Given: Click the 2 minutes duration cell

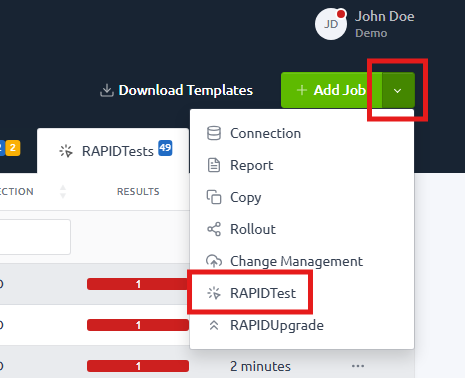Looking at the screenshot, I should [x=260, y=366].
